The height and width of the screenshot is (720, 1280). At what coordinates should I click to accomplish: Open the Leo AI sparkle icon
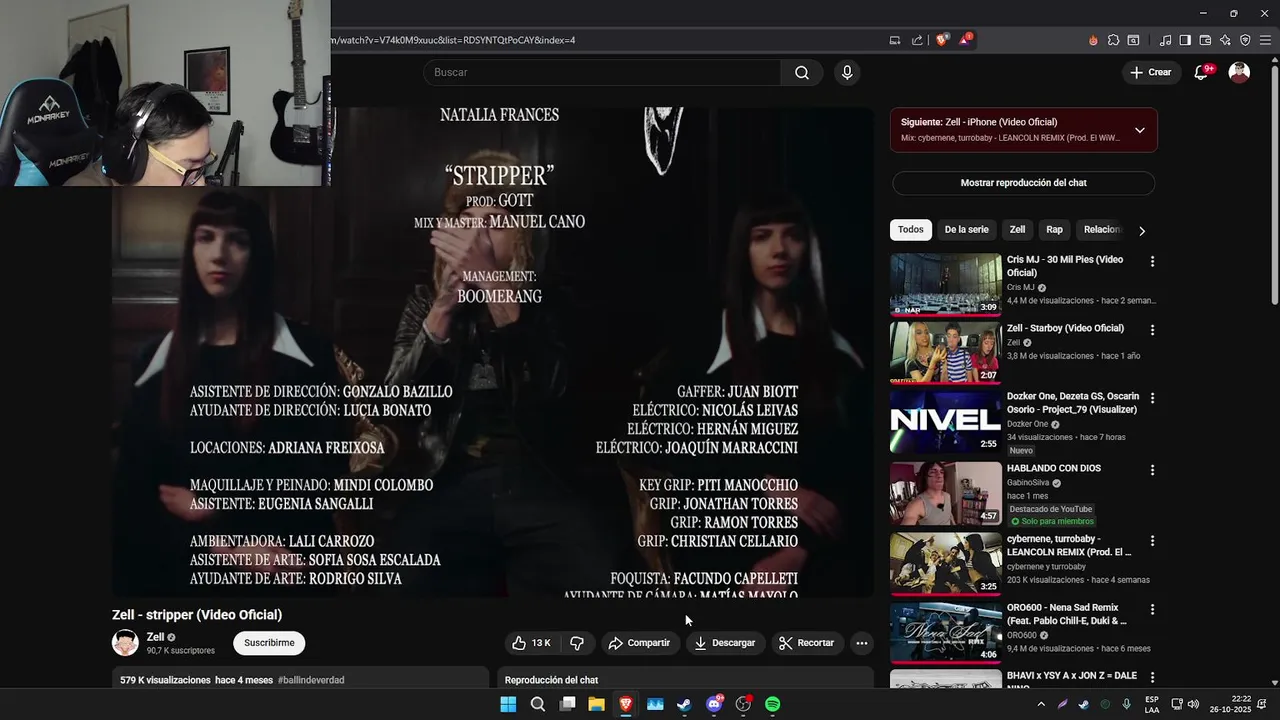coord(1225,40)
